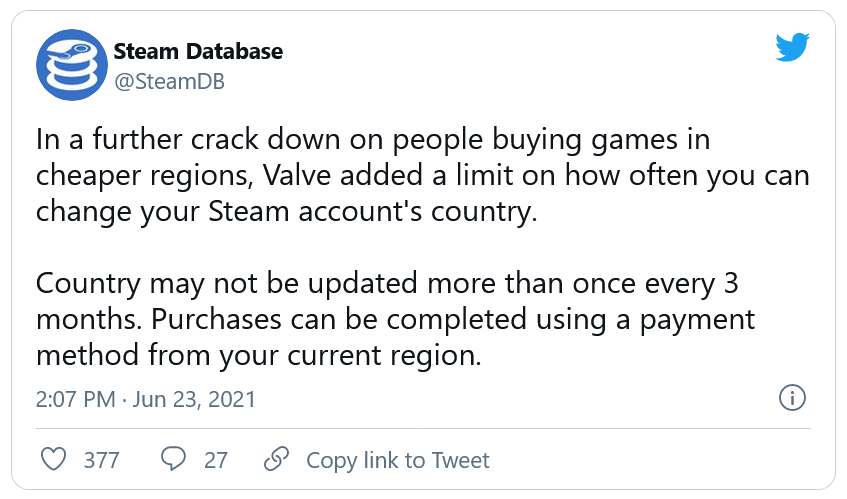Click the Steam Database profile avatar

pos(68,64)
